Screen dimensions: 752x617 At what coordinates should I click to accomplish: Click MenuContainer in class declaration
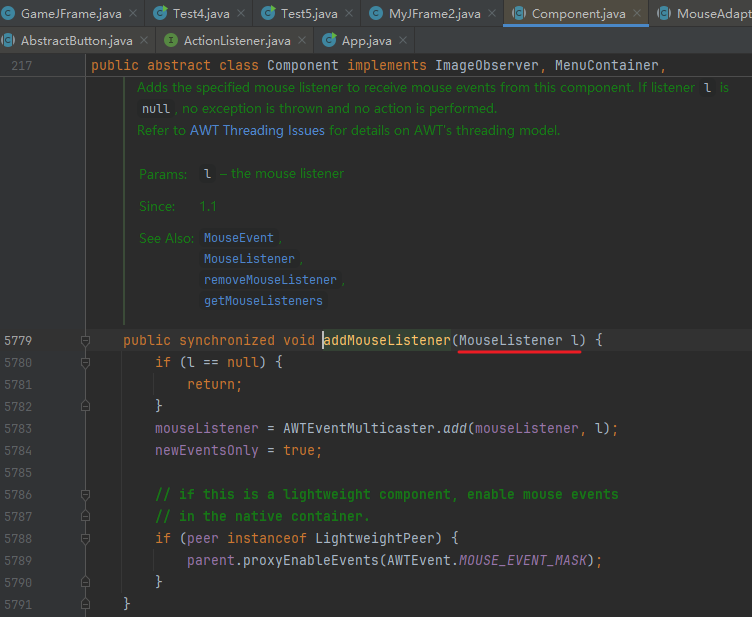click(x=607, y=65)
